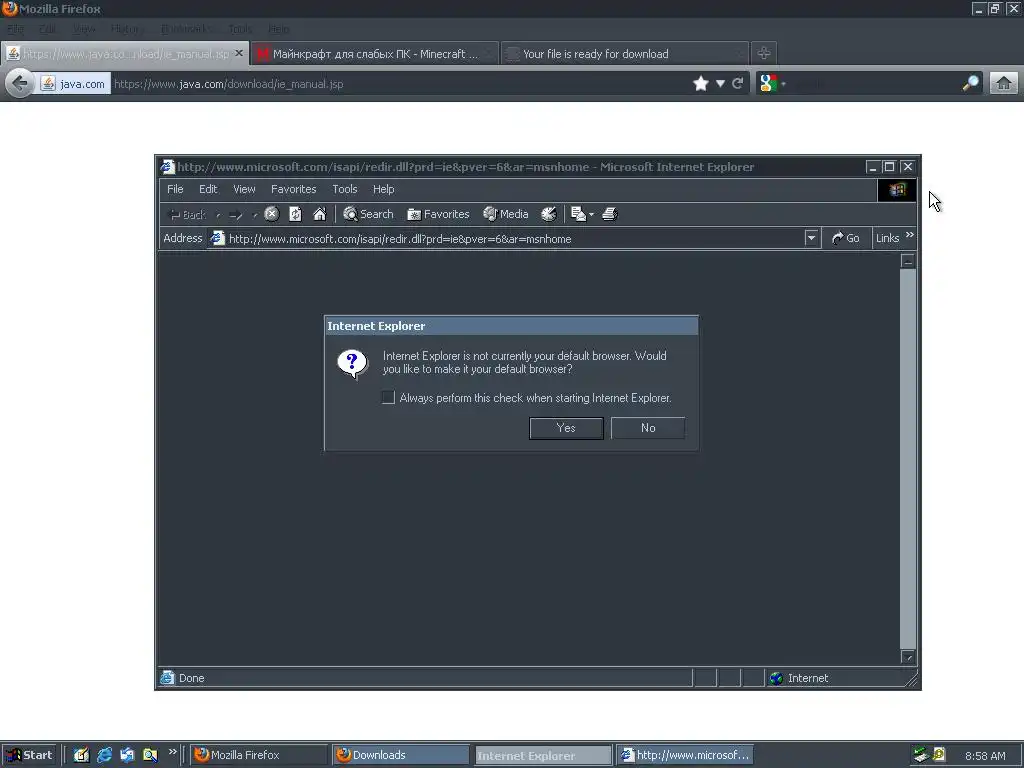
Task: Click the Quick Launch search icon
Action: (x=150, y=755)
